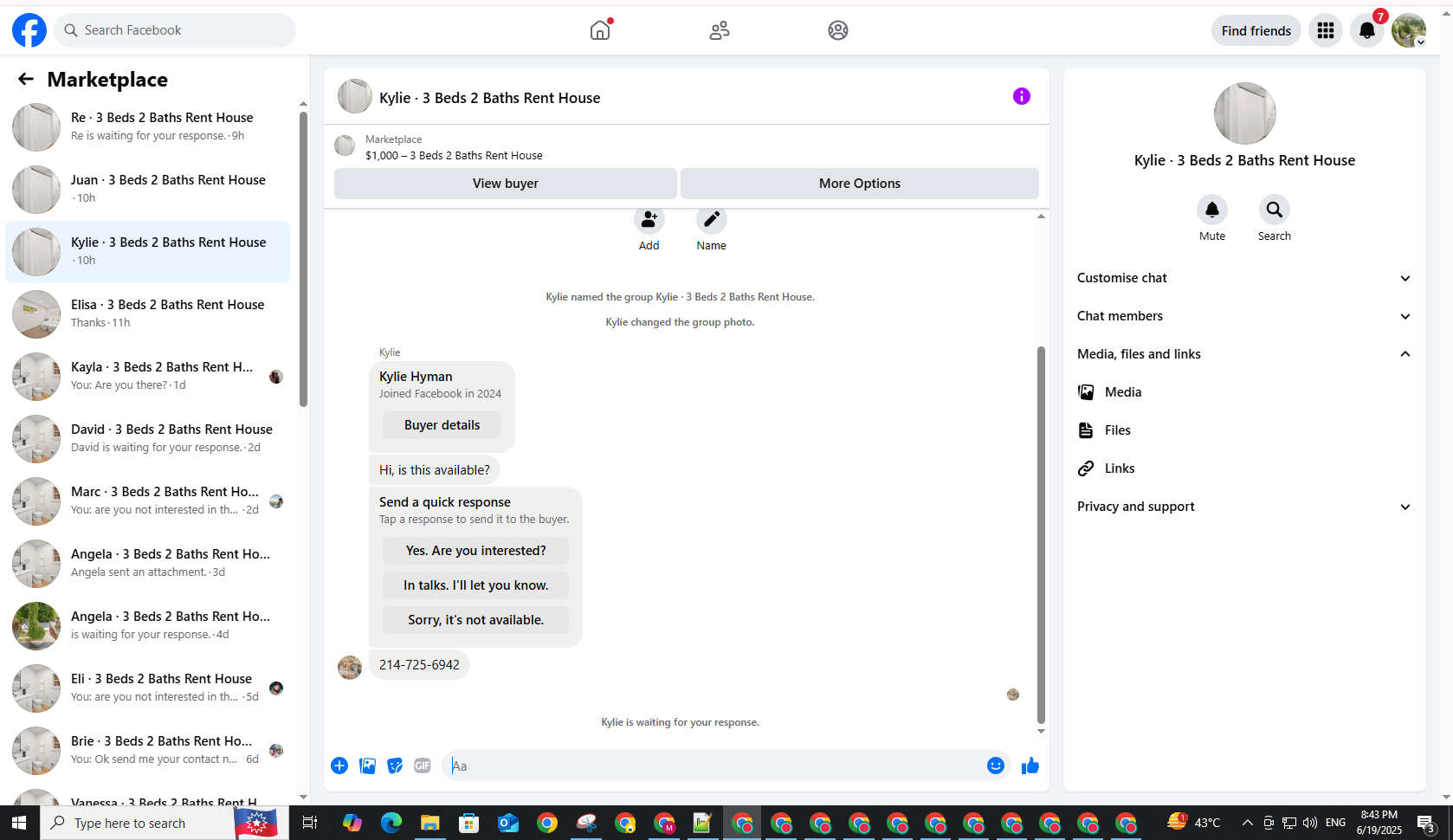This screenshot has width=1453, height=840.
Task: Click Kylie's group photo in side panel
Action: click(1245, 113)
